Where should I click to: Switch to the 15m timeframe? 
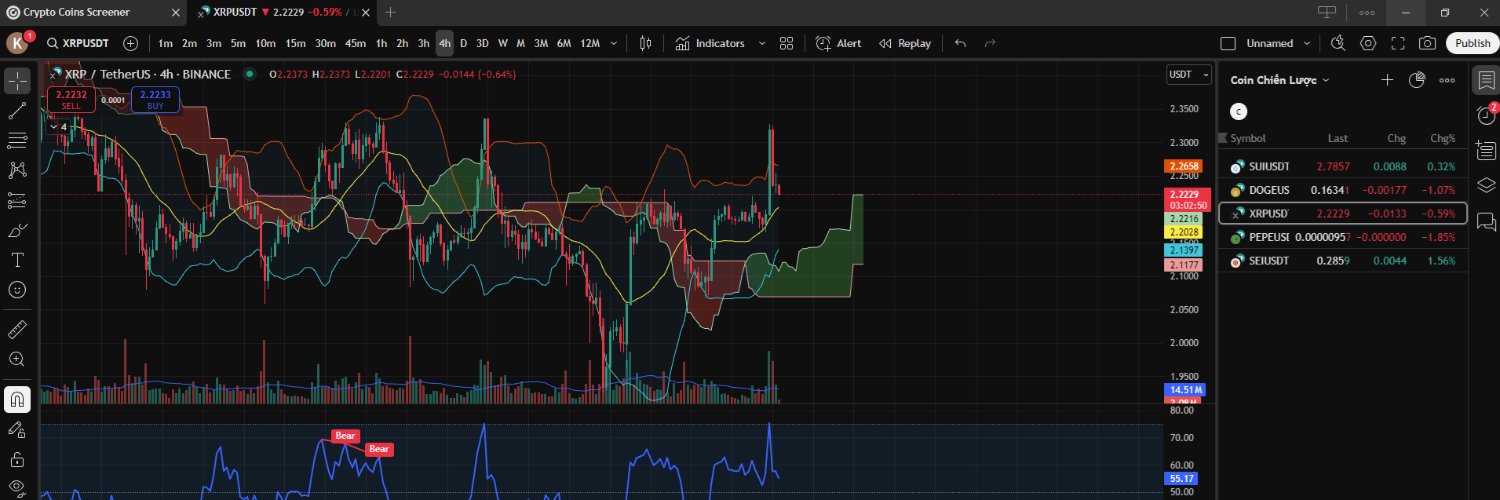pyautogui.click(x=295, y=43)
